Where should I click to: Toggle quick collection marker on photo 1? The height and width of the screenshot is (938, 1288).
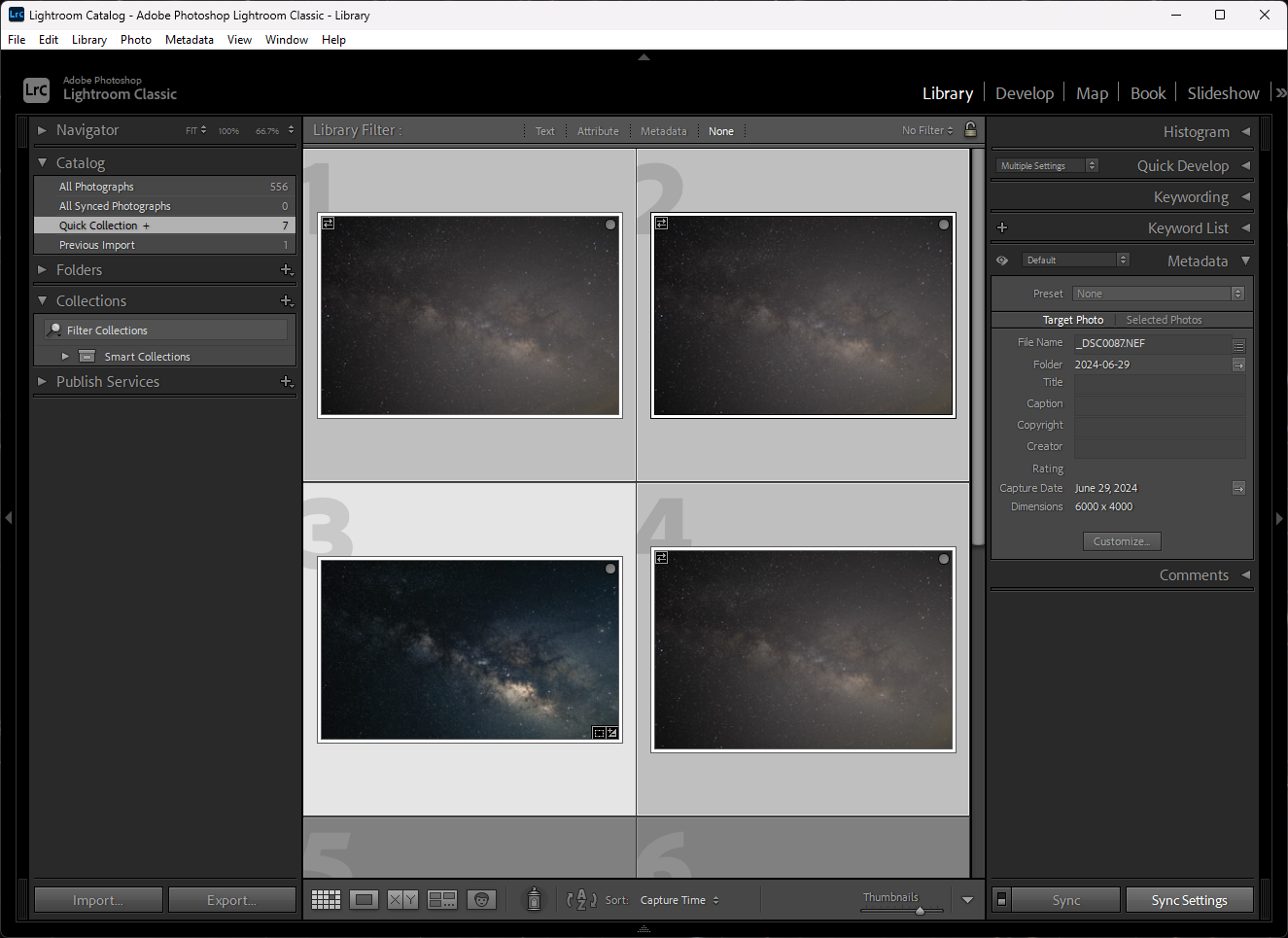(610, 225)
